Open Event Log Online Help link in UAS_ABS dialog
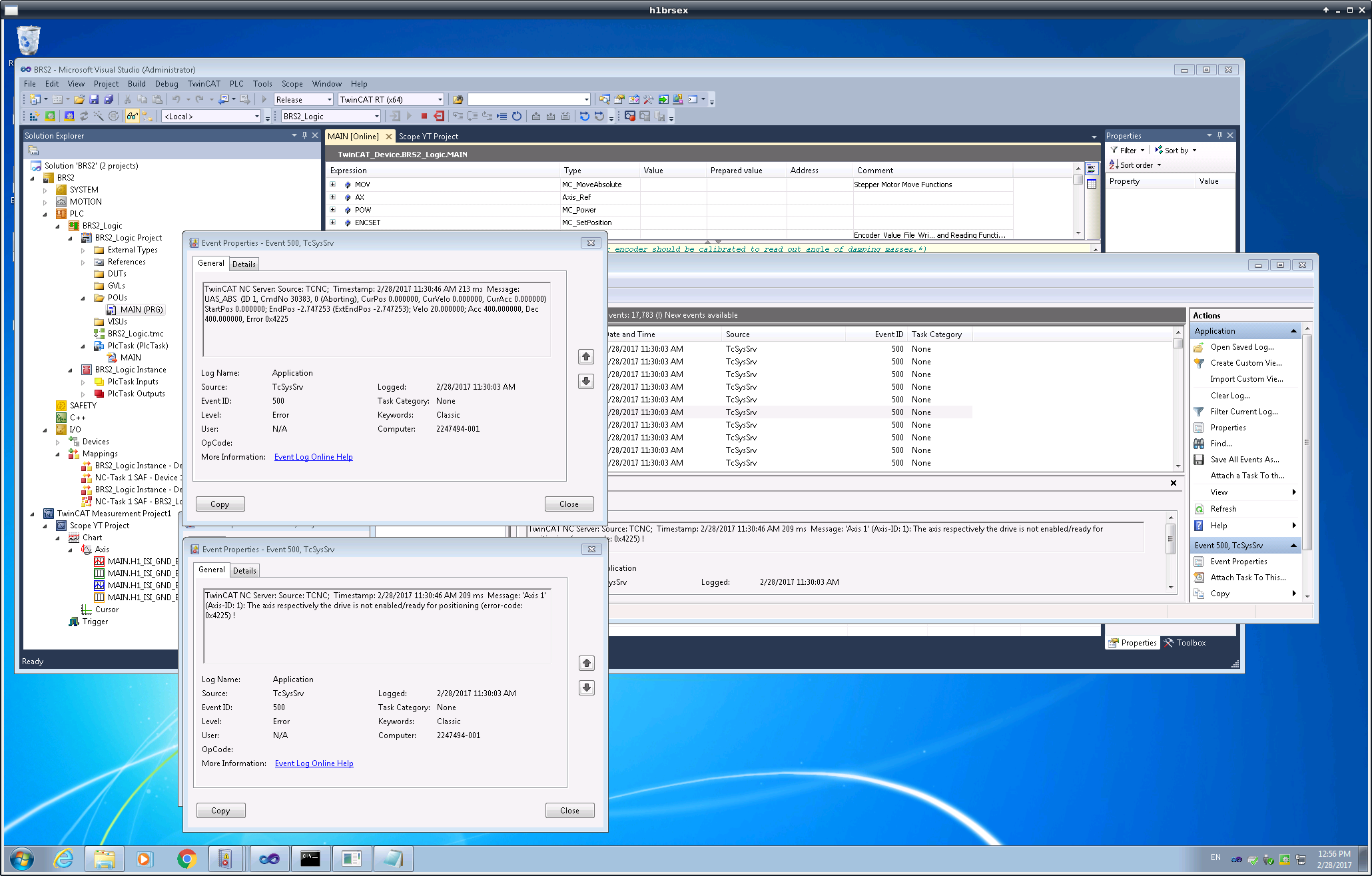The width and height of the screenshot is (1372, 876). tap(314, 457)
